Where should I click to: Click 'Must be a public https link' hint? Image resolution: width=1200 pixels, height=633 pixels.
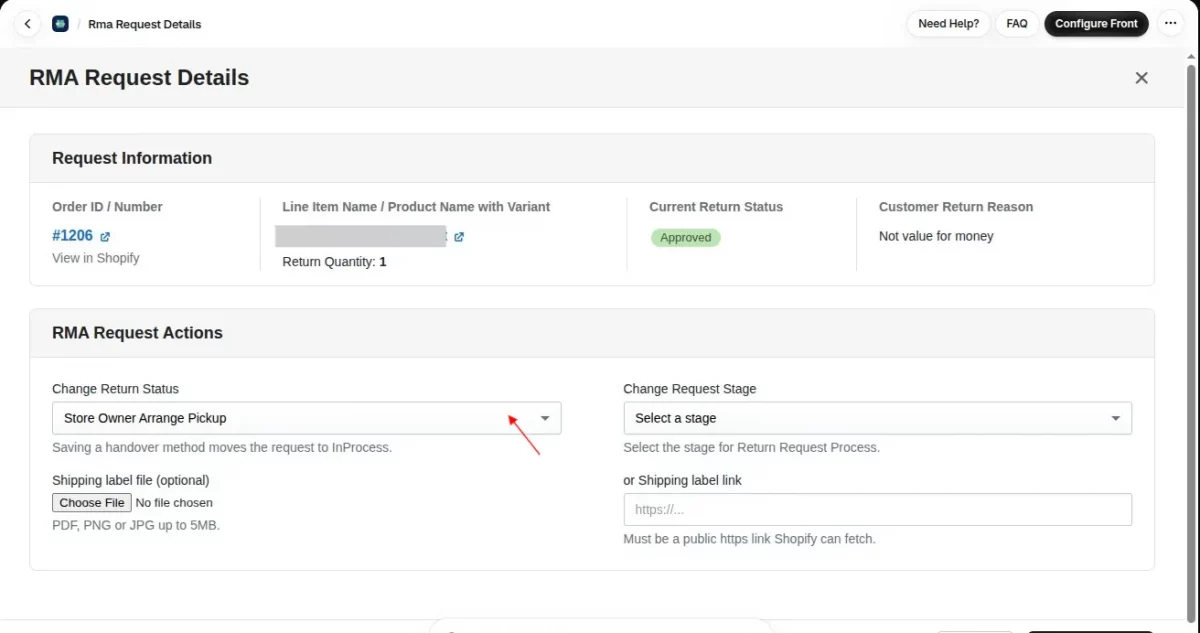coord(749,539)
